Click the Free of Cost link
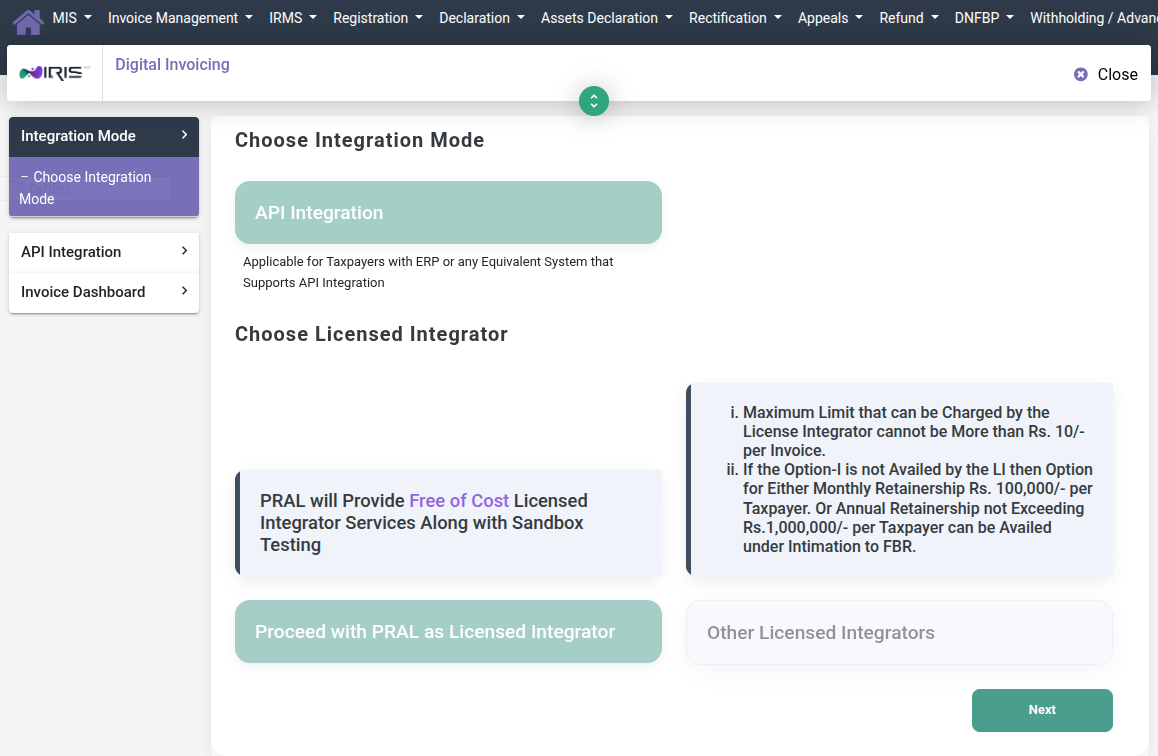The width and height of the screenshot is (1158, 756). coord(459,500)
